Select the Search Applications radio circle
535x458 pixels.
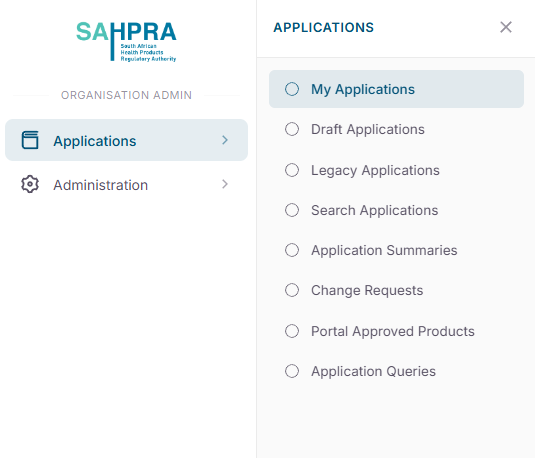click(x=292, y=210)
